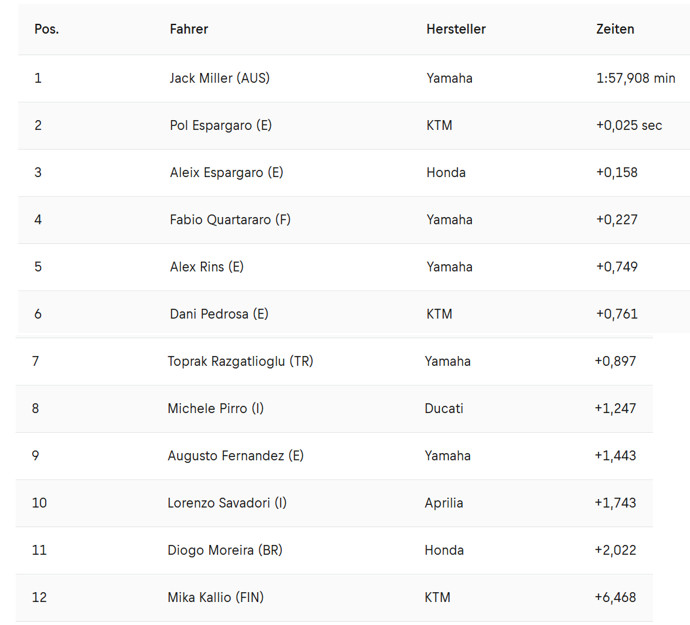Select Toprak Razgatlioglu (TR) in list
The image size is (690, 625).
240,361
